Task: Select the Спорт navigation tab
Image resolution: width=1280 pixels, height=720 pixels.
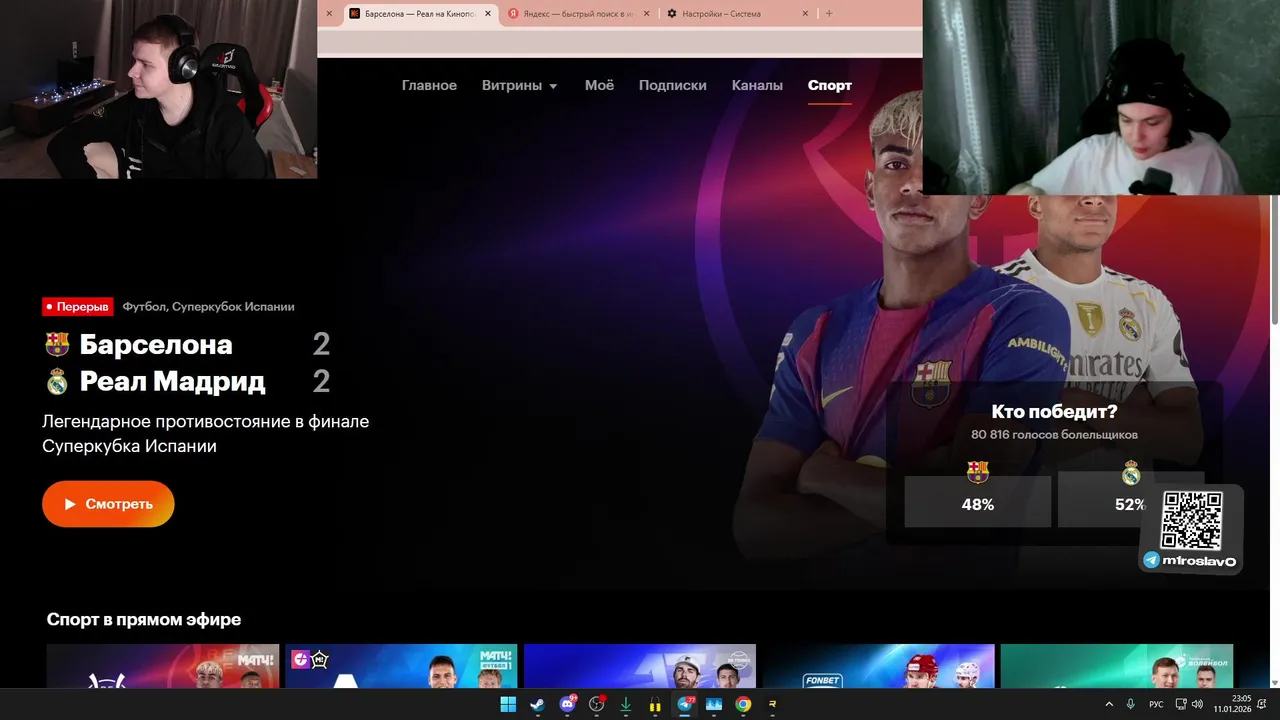Action: (x=830, y=86)
